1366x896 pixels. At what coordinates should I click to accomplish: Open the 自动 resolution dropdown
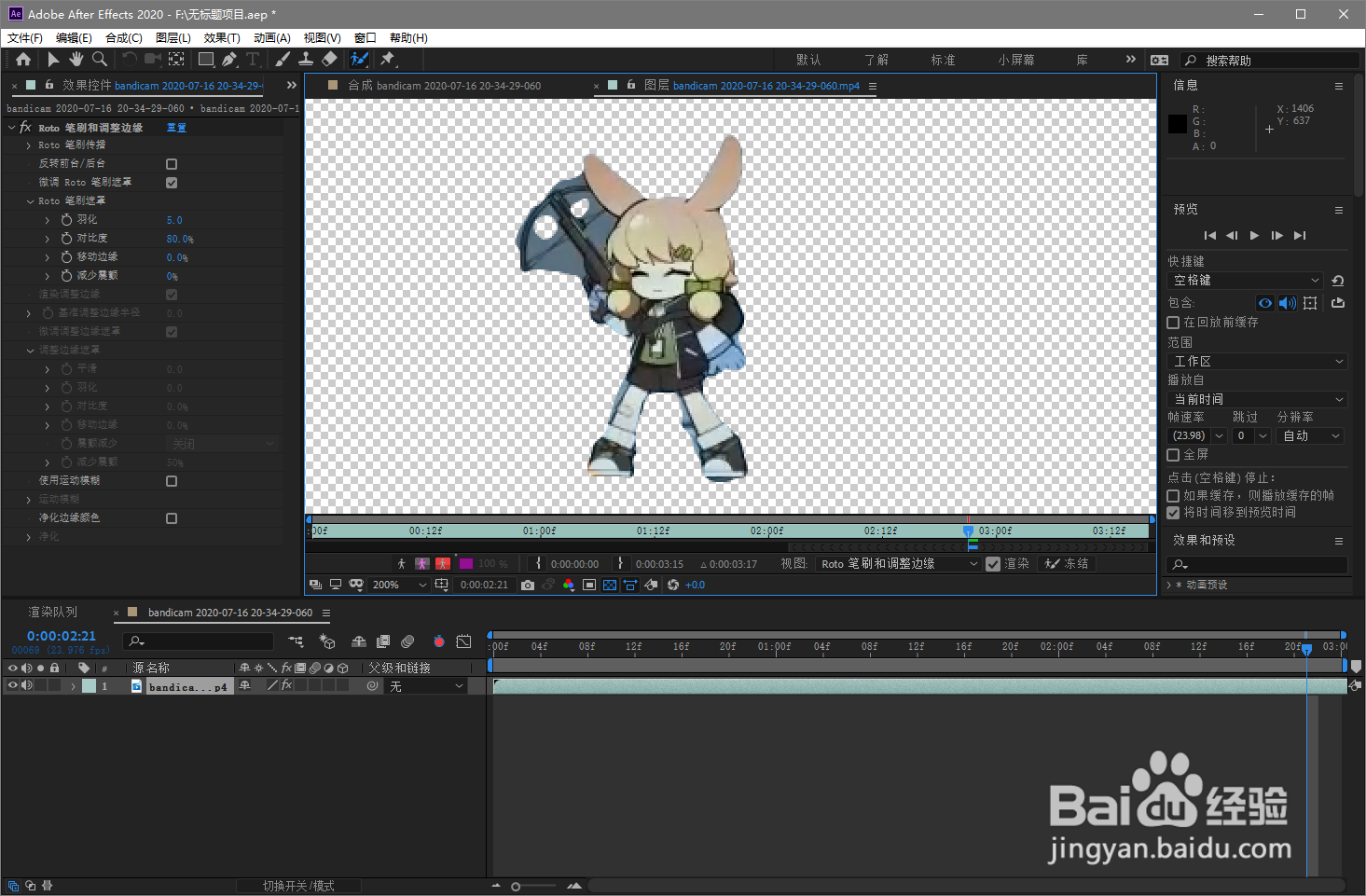tap(1310, 435)
